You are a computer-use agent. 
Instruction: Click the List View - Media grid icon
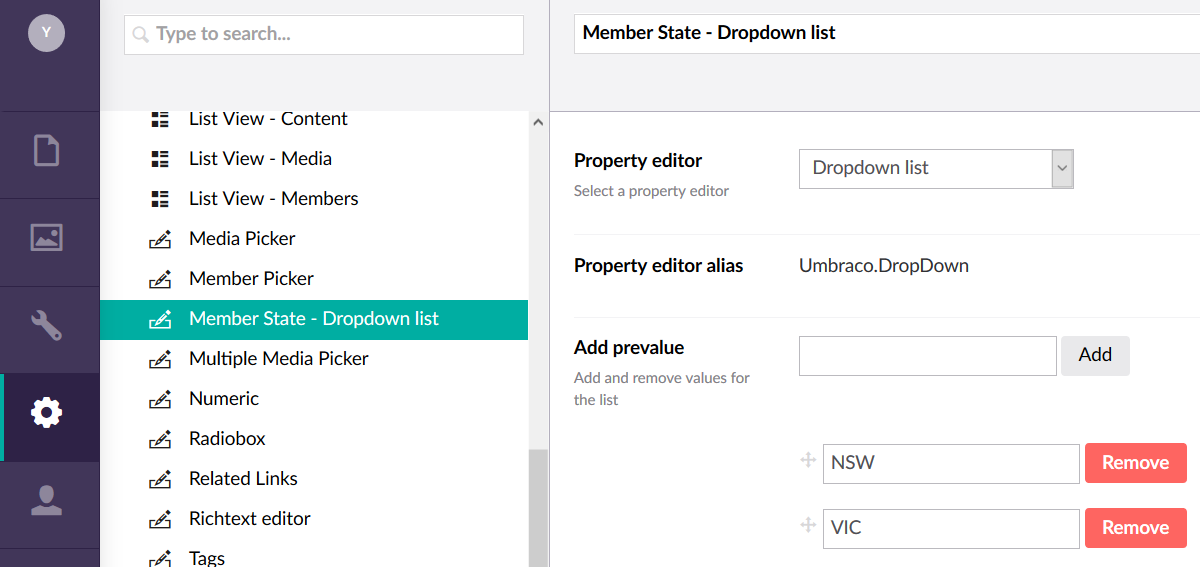[x=160, y=159]
